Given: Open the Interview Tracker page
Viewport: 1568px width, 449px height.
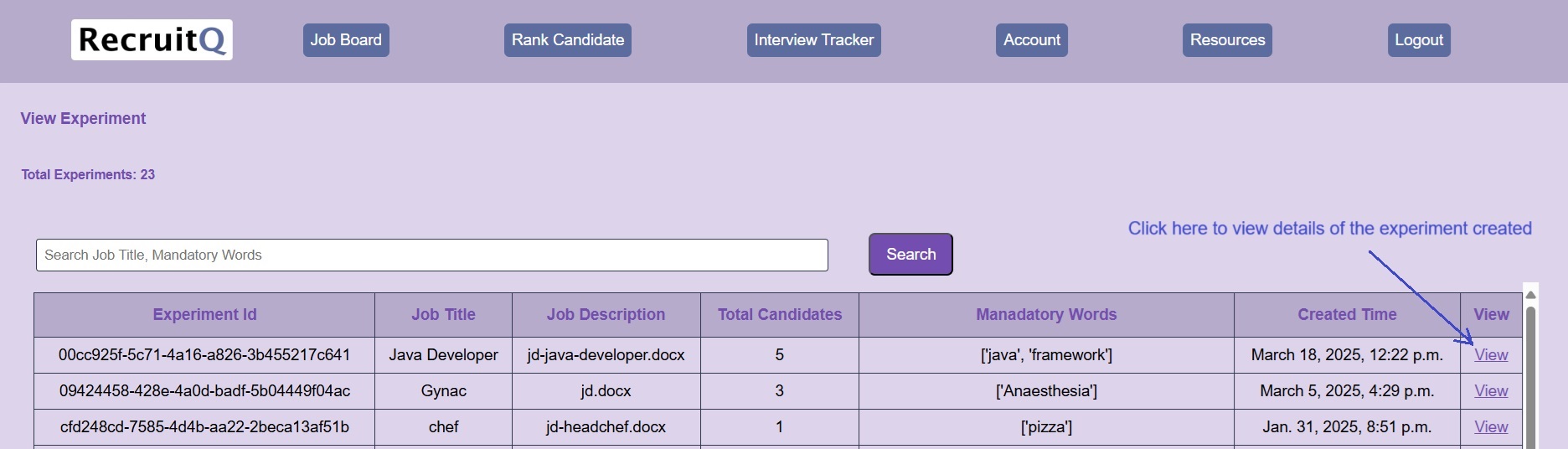Looking at the screenshot, I should pos(813,40).
